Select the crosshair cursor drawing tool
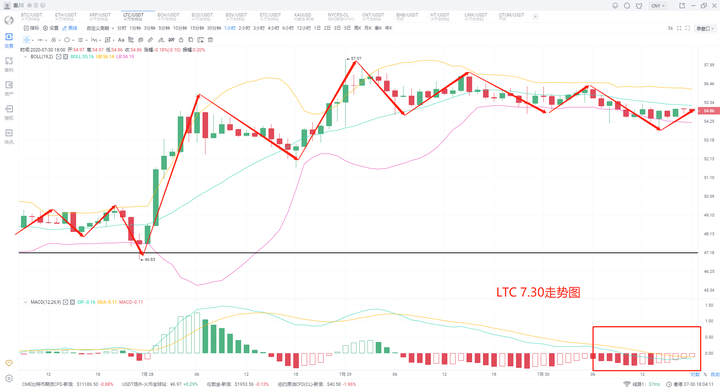720x390 pixels. (x=27, y=40)
